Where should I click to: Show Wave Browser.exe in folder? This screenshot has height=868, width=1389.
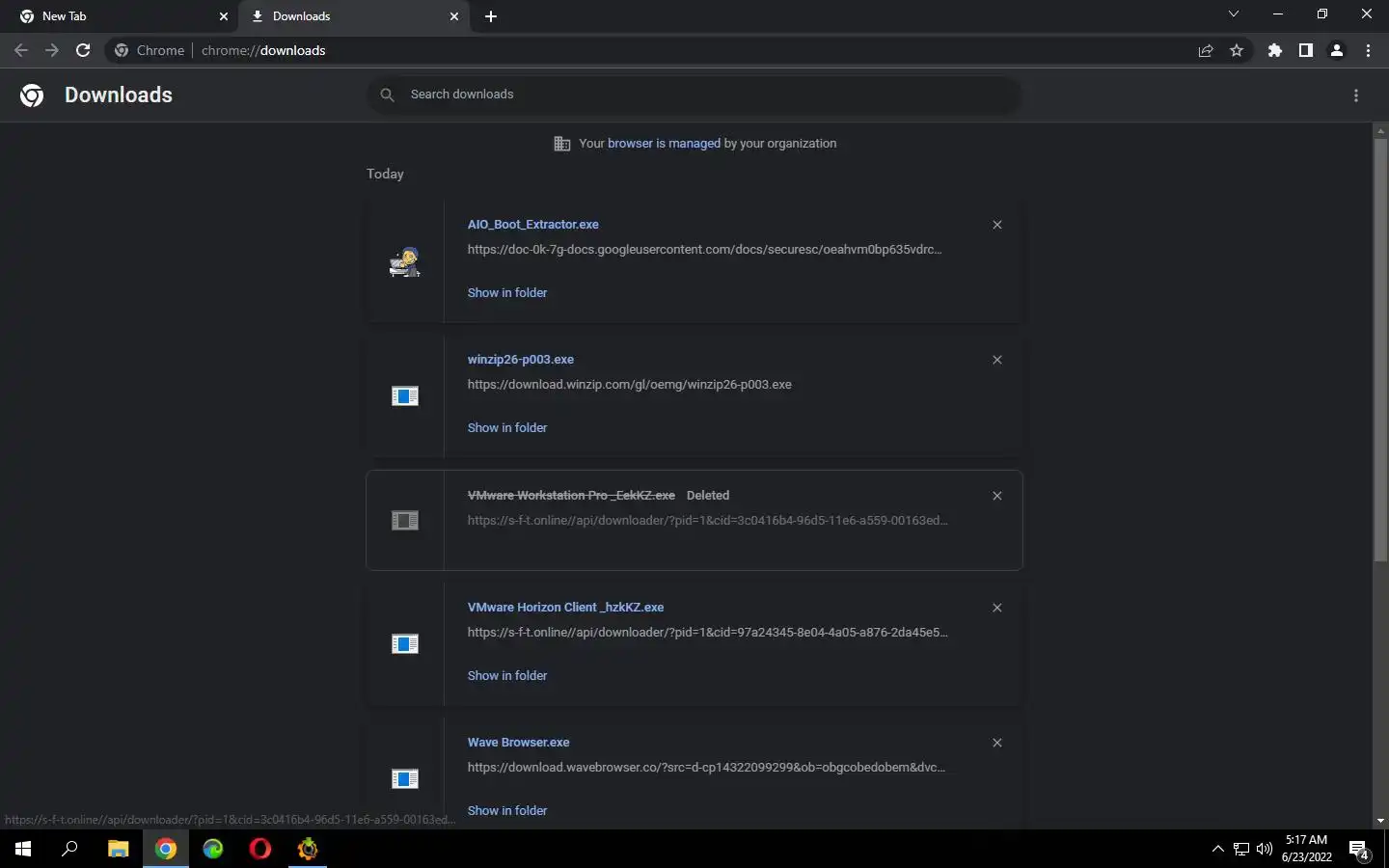507,811
